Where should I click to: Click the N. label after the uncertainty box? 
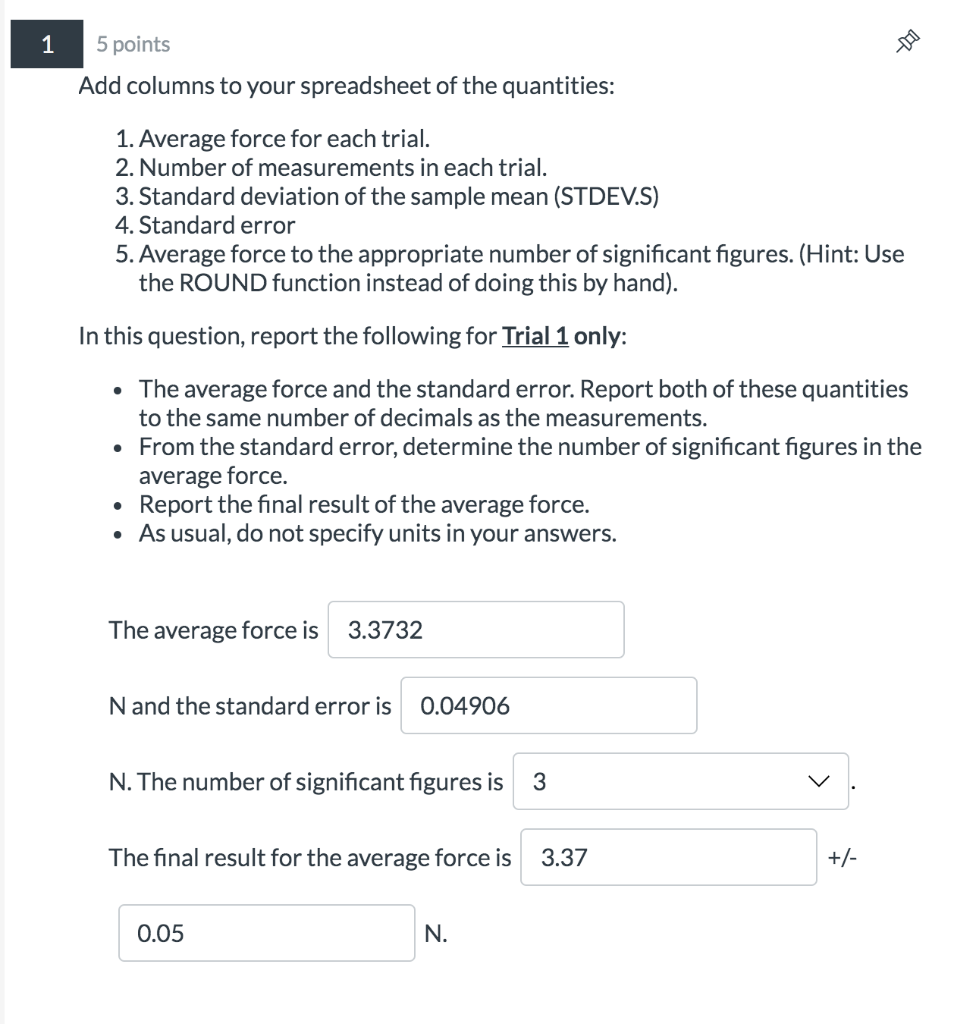pos(437,933)
